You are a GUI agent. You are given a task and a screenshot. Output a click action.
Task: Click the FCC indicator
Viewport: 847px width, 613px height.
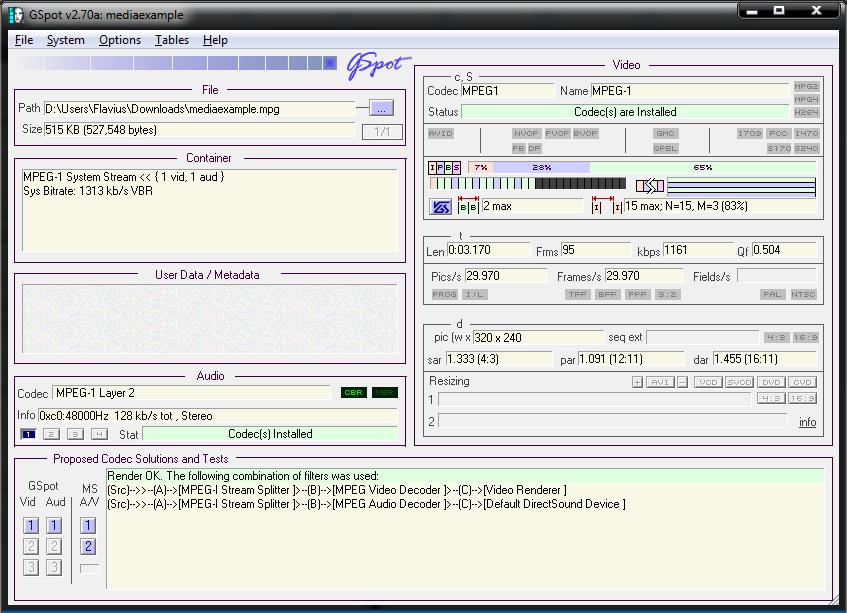(x=778, y=133)
